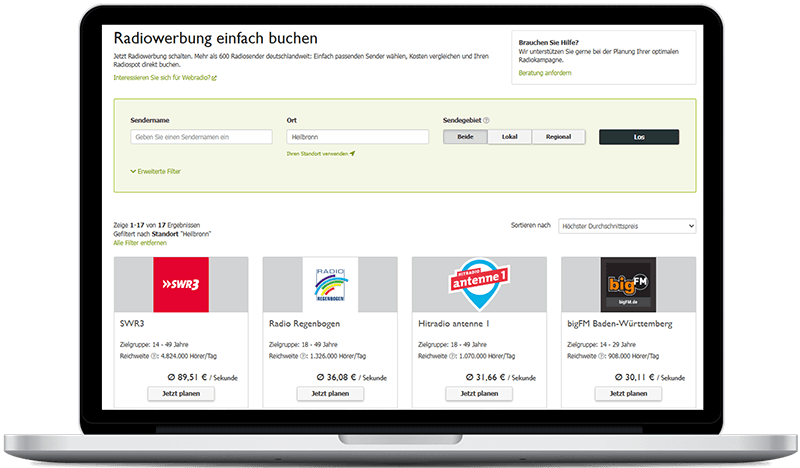Click the 'Radio Regenbogen' station title
This screenshot has width=800, height=468.
coord(305,324)
